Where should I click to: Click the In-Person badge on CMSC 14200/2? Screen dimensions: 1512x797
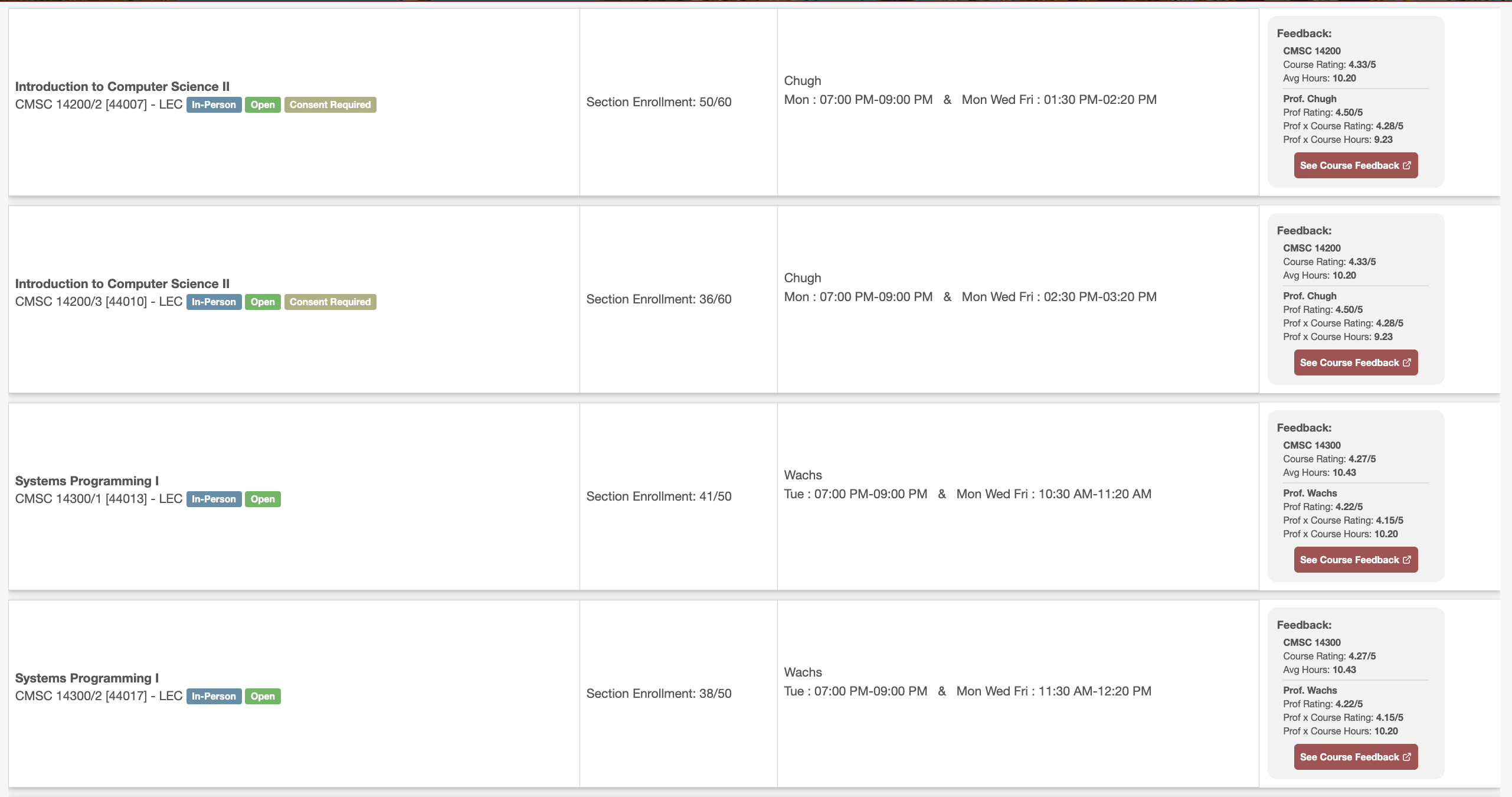pyautogui.click(x=214, y=104)
